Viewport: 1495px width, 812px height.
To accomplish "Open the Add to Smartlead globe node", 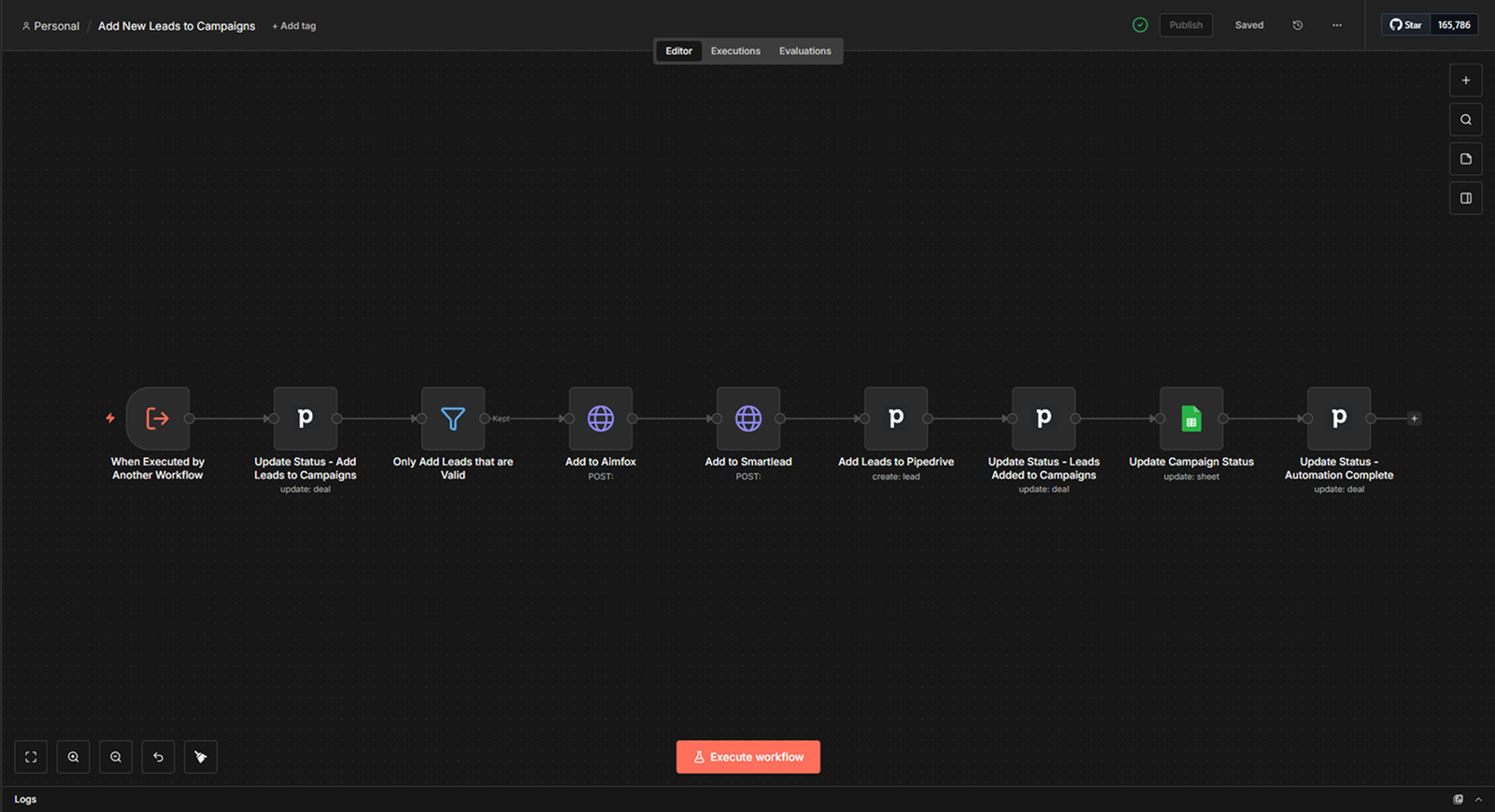I will (747, 419).
